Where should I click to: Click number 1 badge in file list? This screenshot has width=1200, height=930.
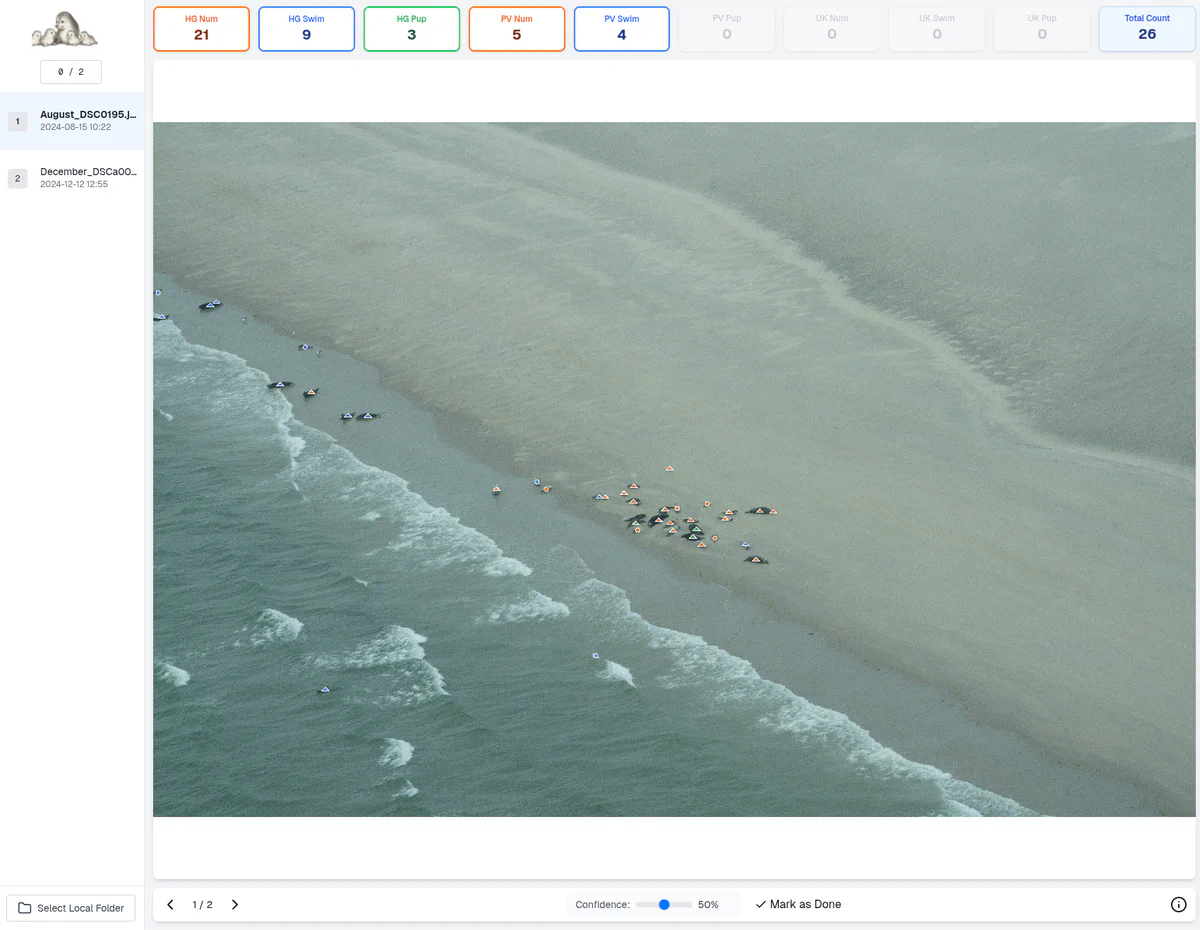17,121
